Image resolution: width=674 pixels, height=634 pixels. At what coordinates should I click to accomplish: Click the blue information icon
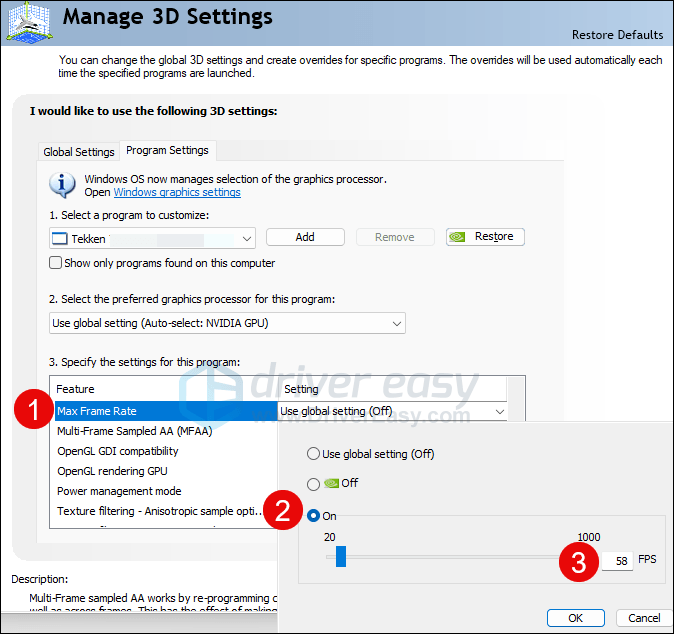click(x=64, y=184)
